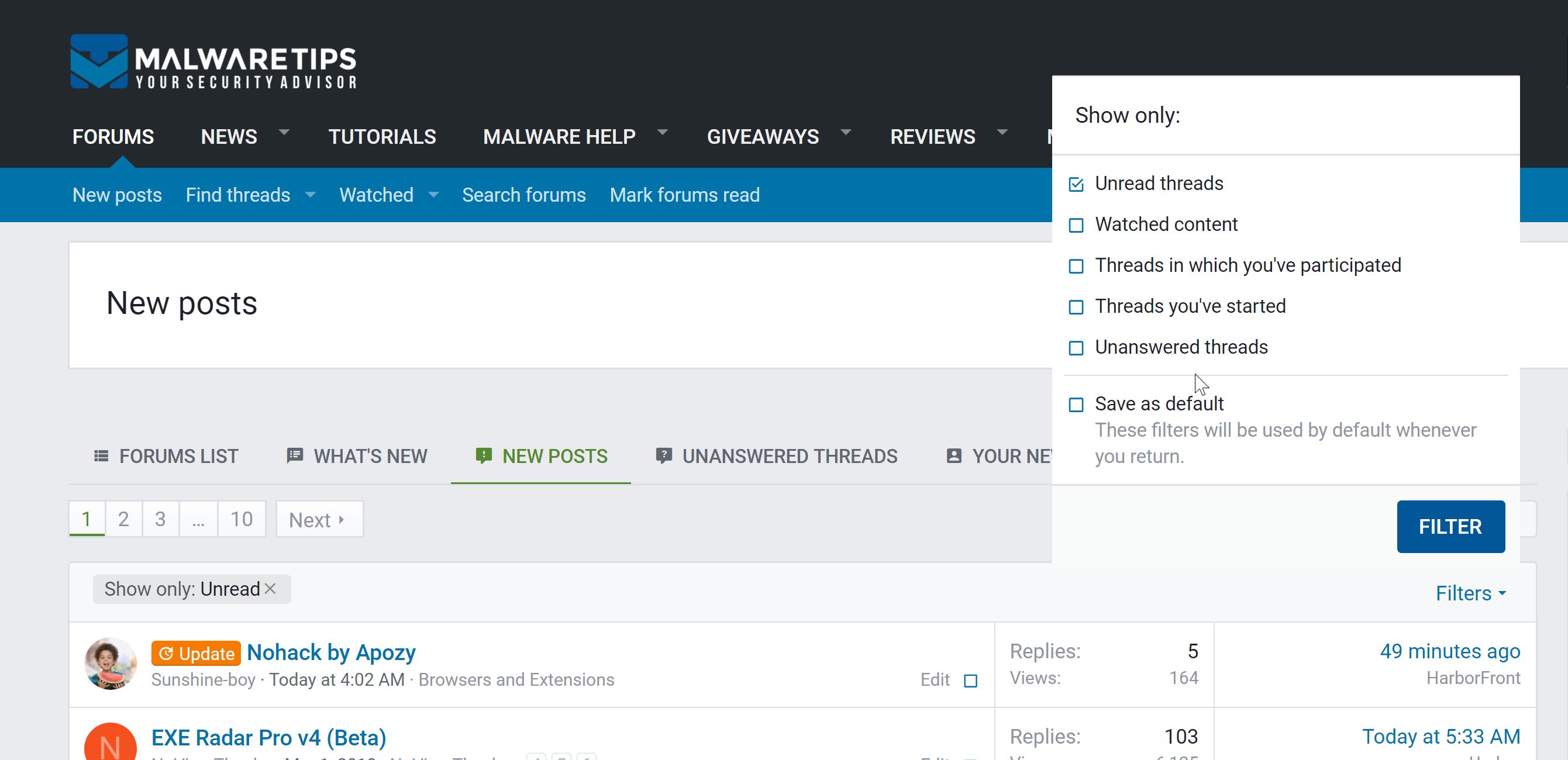Expand the News dropdown arrow

pos(284,132)
